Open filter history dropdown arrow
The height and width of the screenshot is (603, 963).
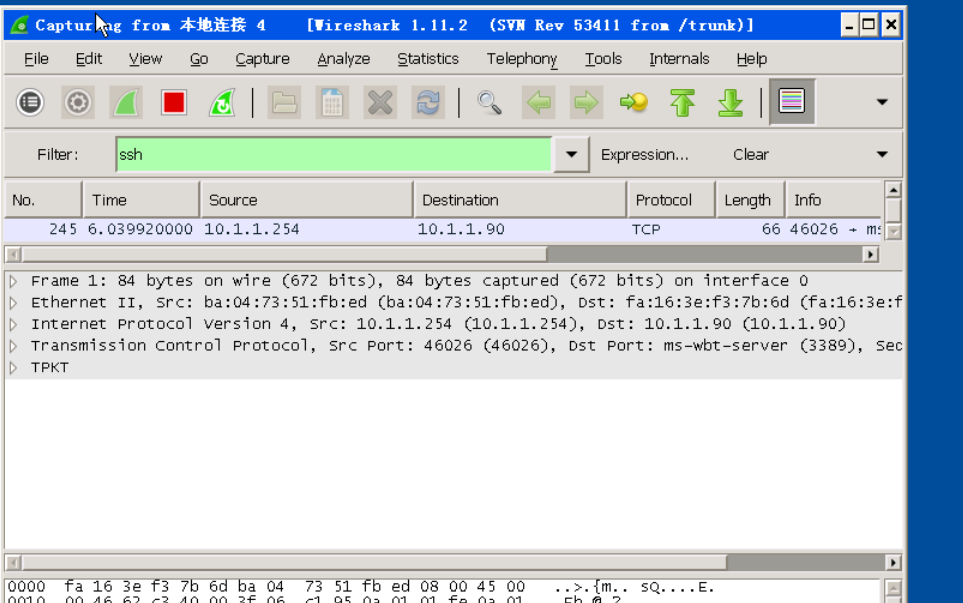(571, 154)
